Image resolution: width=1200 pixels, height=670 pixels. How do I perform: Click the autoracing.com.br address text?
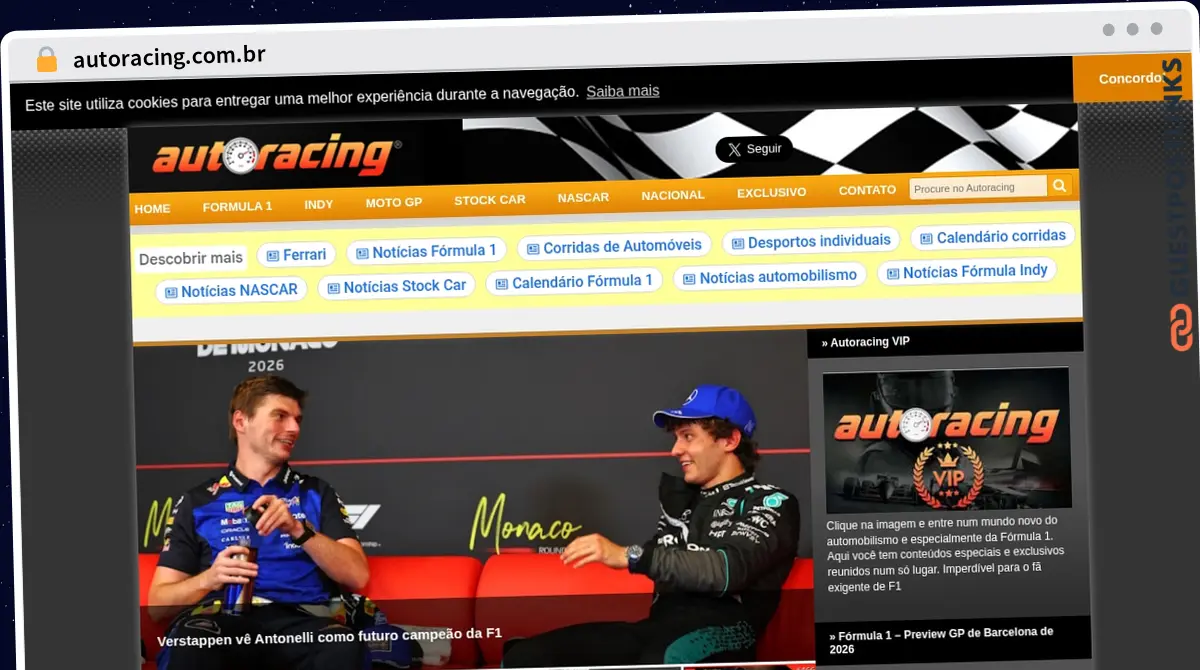tap(169, 57)
